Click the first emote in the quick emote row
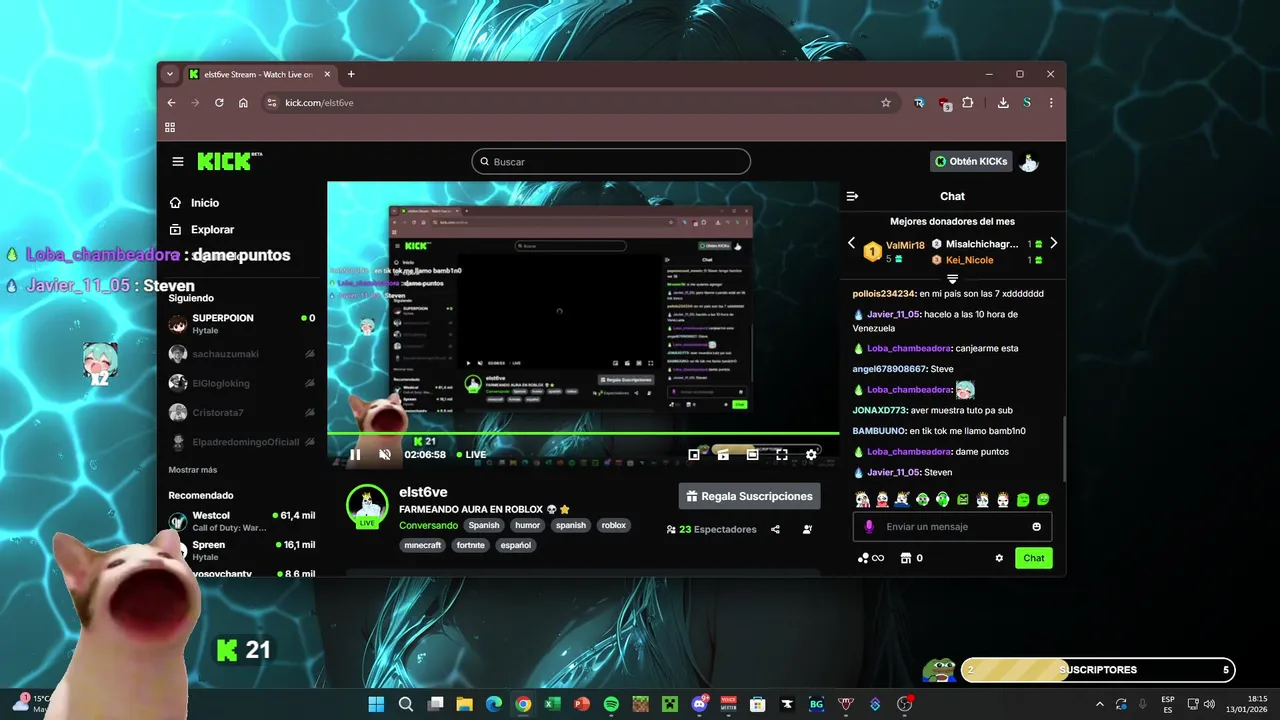This screenshot has height=720, width=1280. coord(862,499)
